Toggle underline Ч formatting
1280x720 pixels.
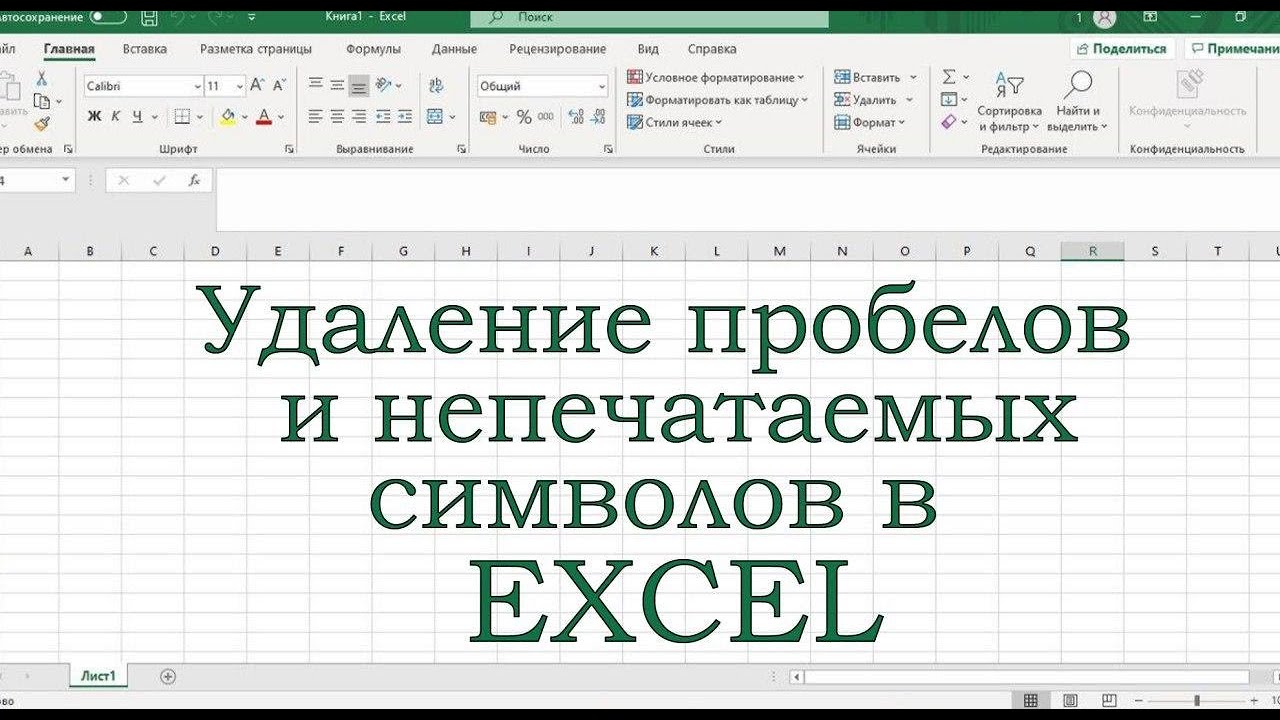coord(137,117)
